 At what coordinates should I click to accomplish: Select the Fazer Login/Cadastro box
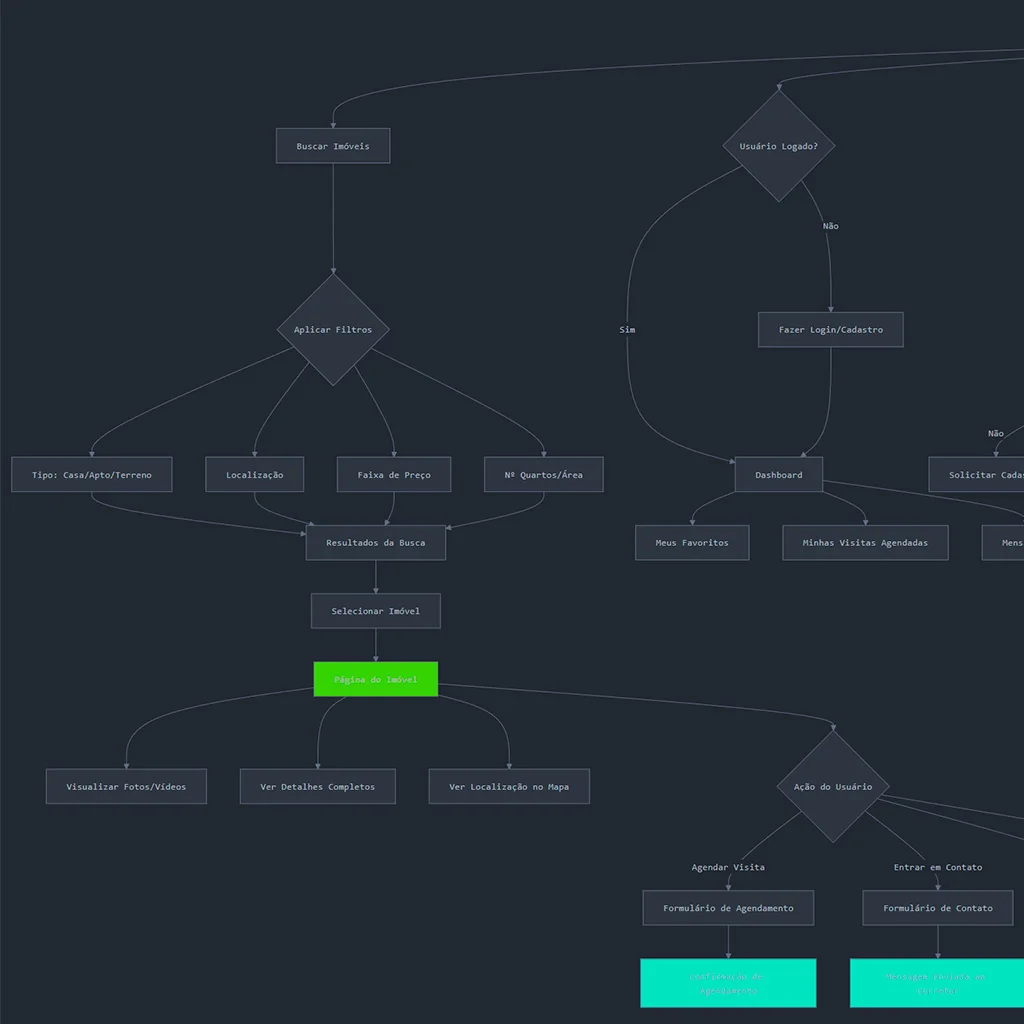[x=830, y=330]
